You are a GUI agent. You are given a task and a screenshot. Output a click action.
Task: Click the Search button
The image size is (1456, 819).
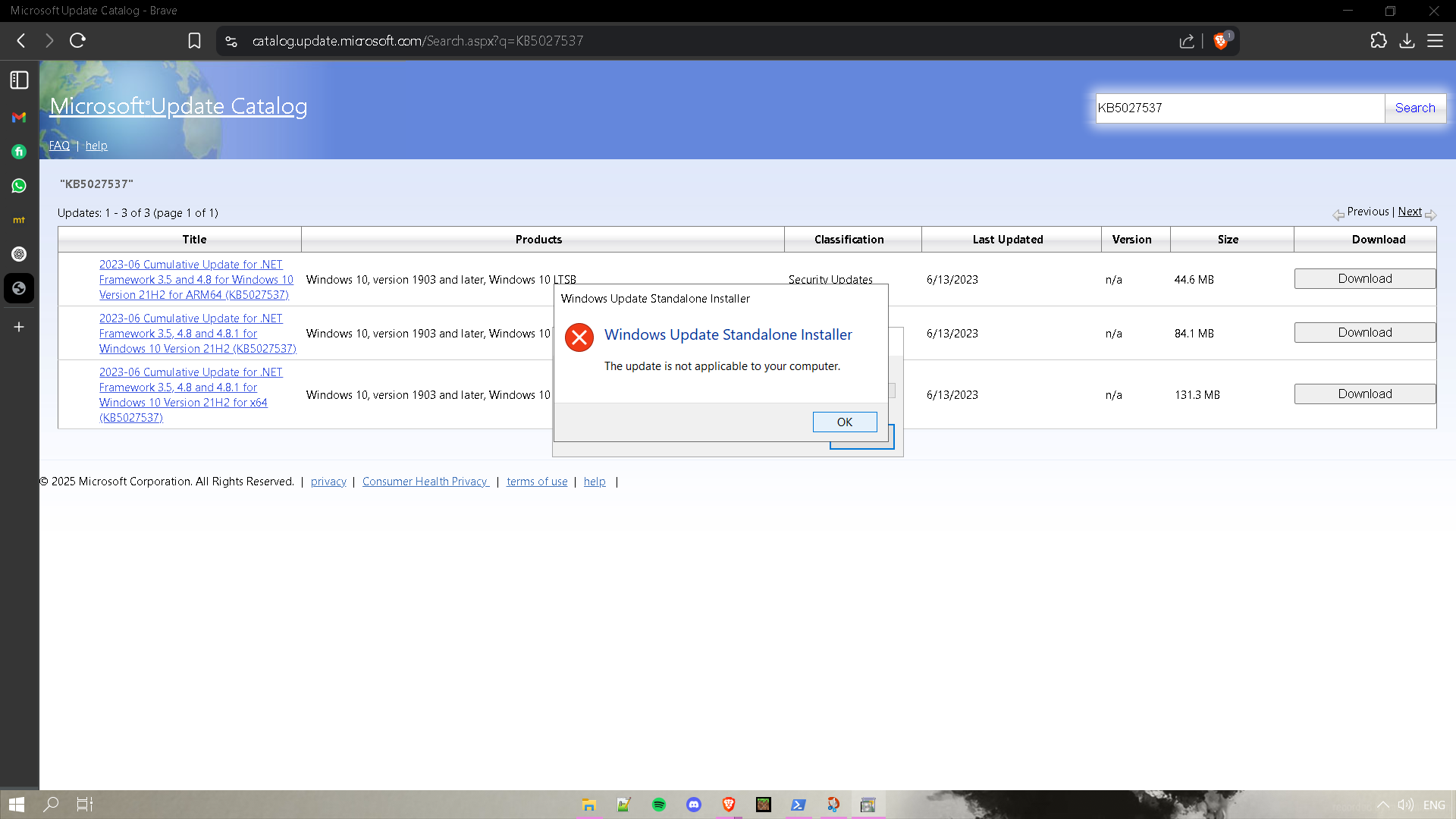coord(1415,108)
